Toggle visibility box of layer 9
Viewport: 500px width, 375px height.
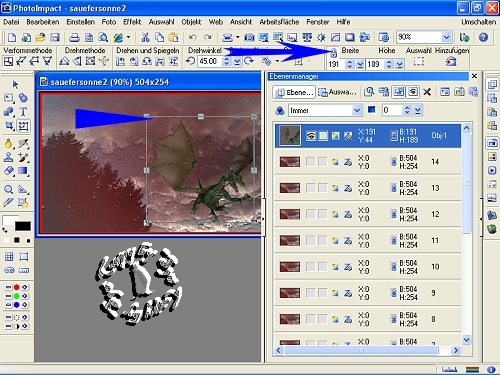tap(311, 293)
